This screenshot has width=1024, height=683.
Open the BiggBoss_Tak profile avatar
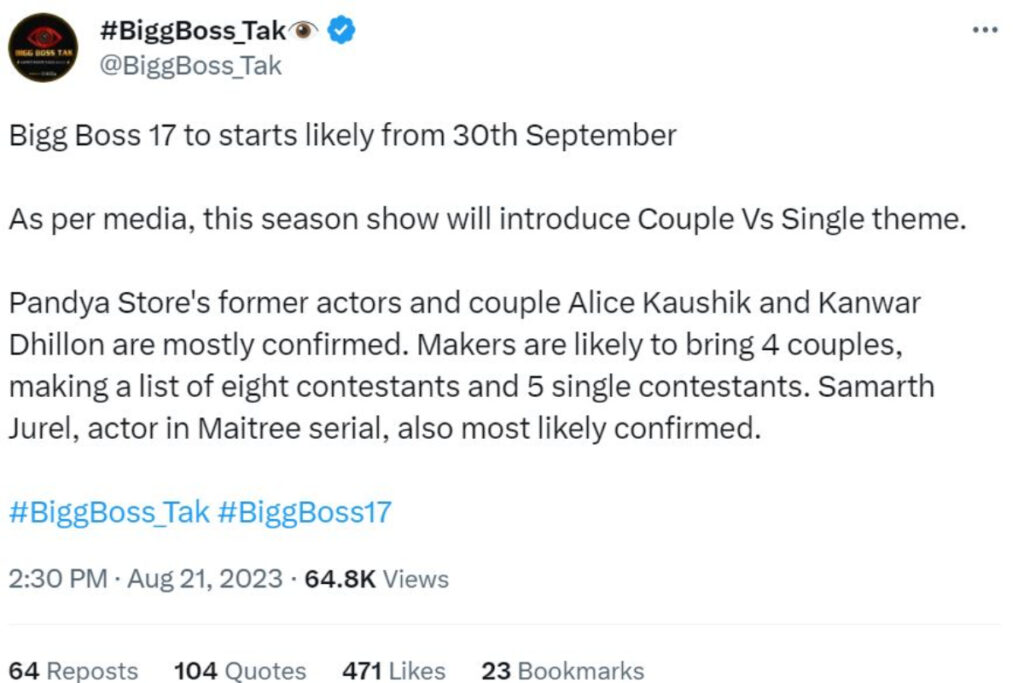coord(43,48)
